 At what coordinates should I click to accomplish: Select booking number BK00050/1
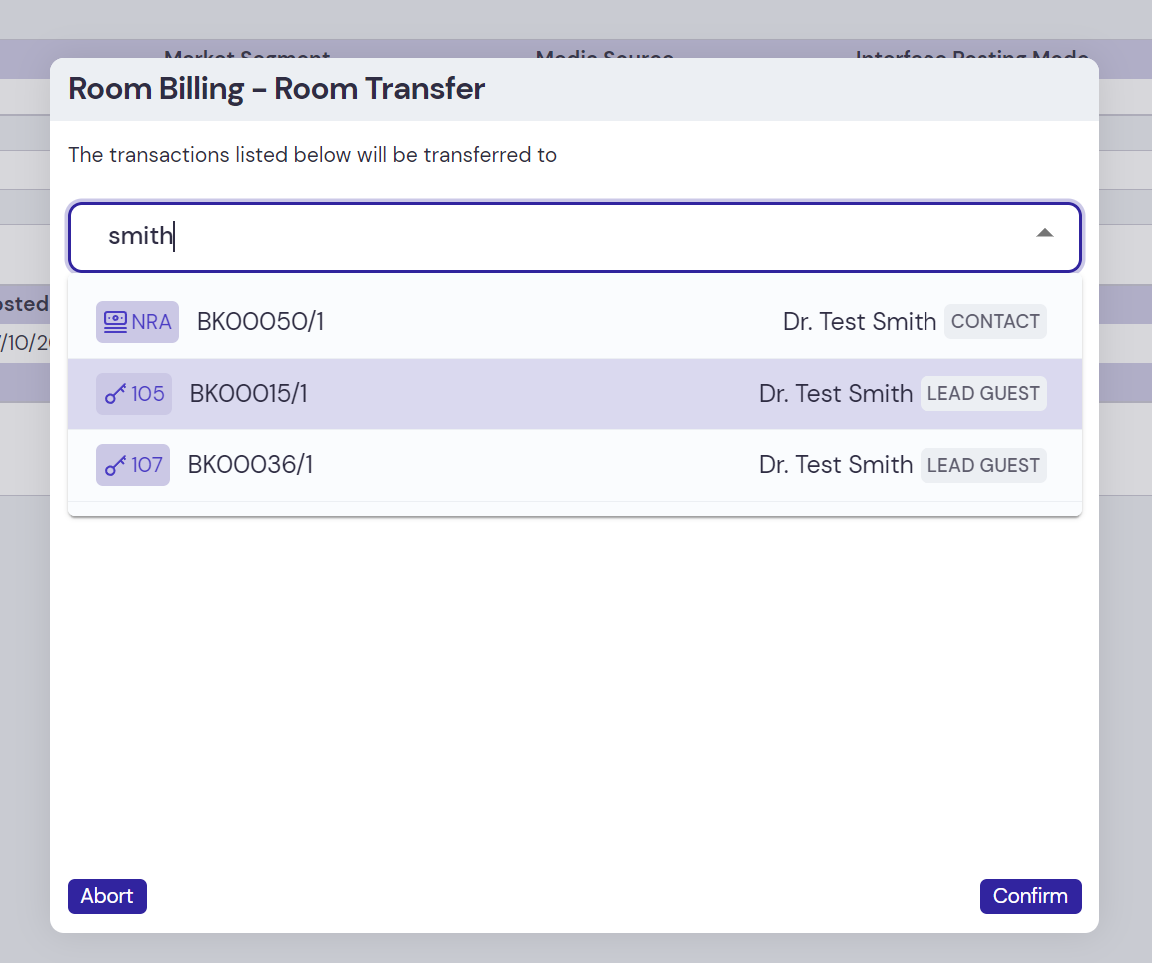260,322
